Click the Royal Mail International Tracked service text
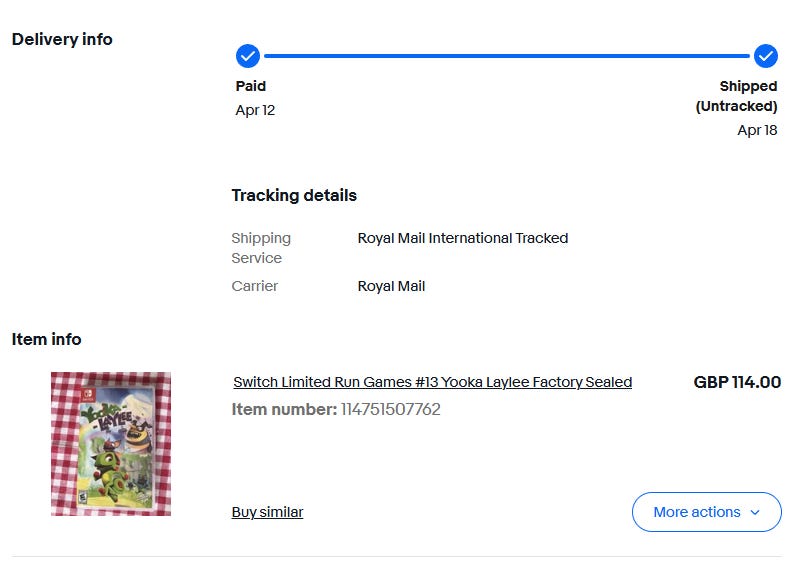This screenshot has height=576, width=800. click(462, 238)
